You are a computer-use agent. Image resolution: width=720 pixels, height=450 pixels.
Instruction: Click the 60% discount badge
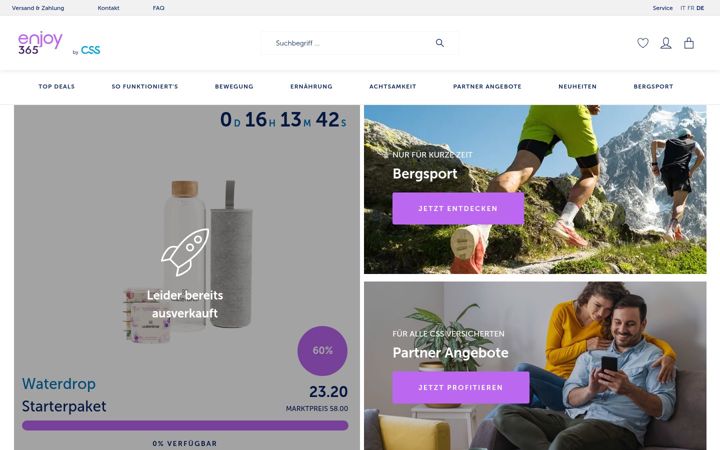322,350
